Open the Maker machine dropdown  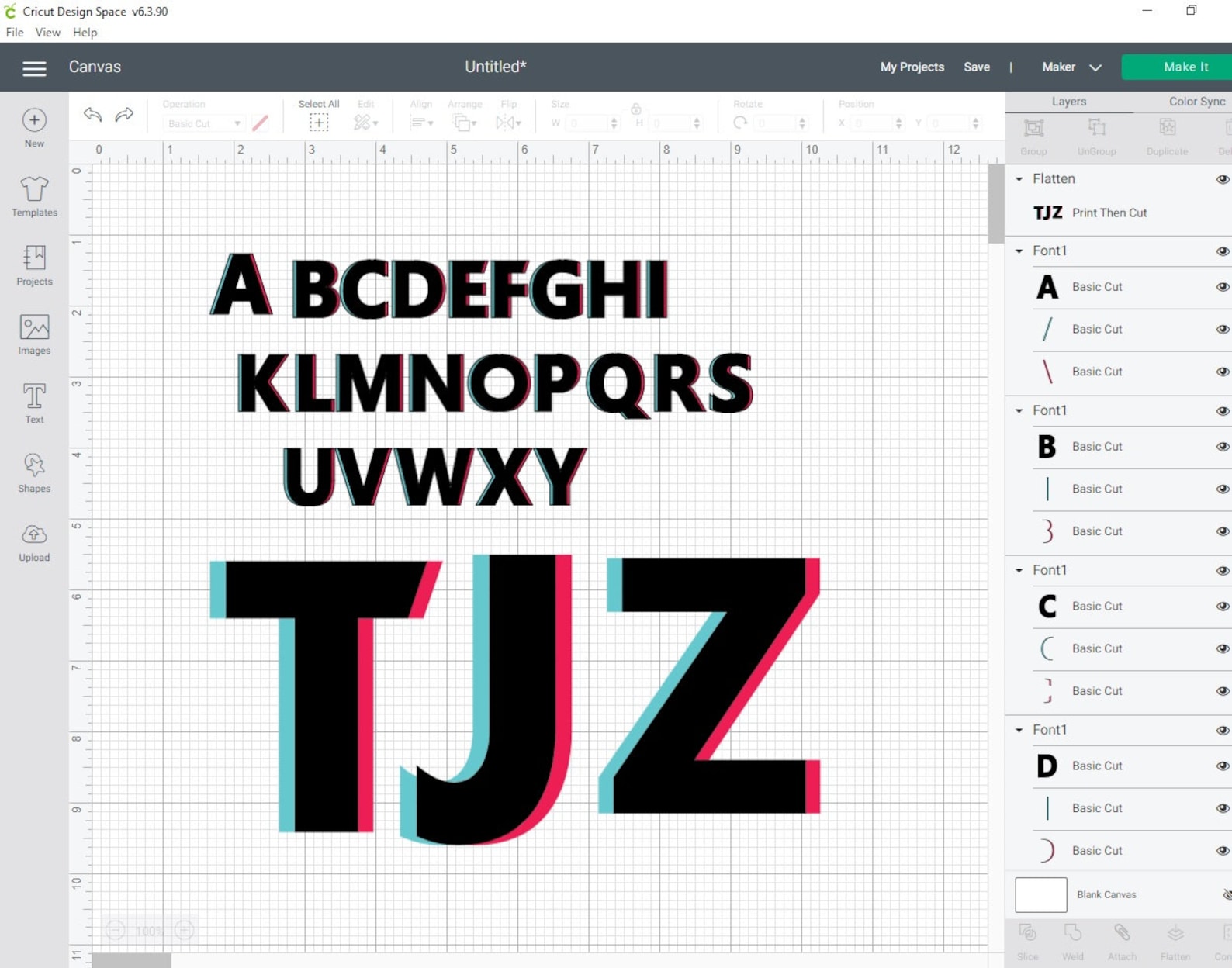1071,67
